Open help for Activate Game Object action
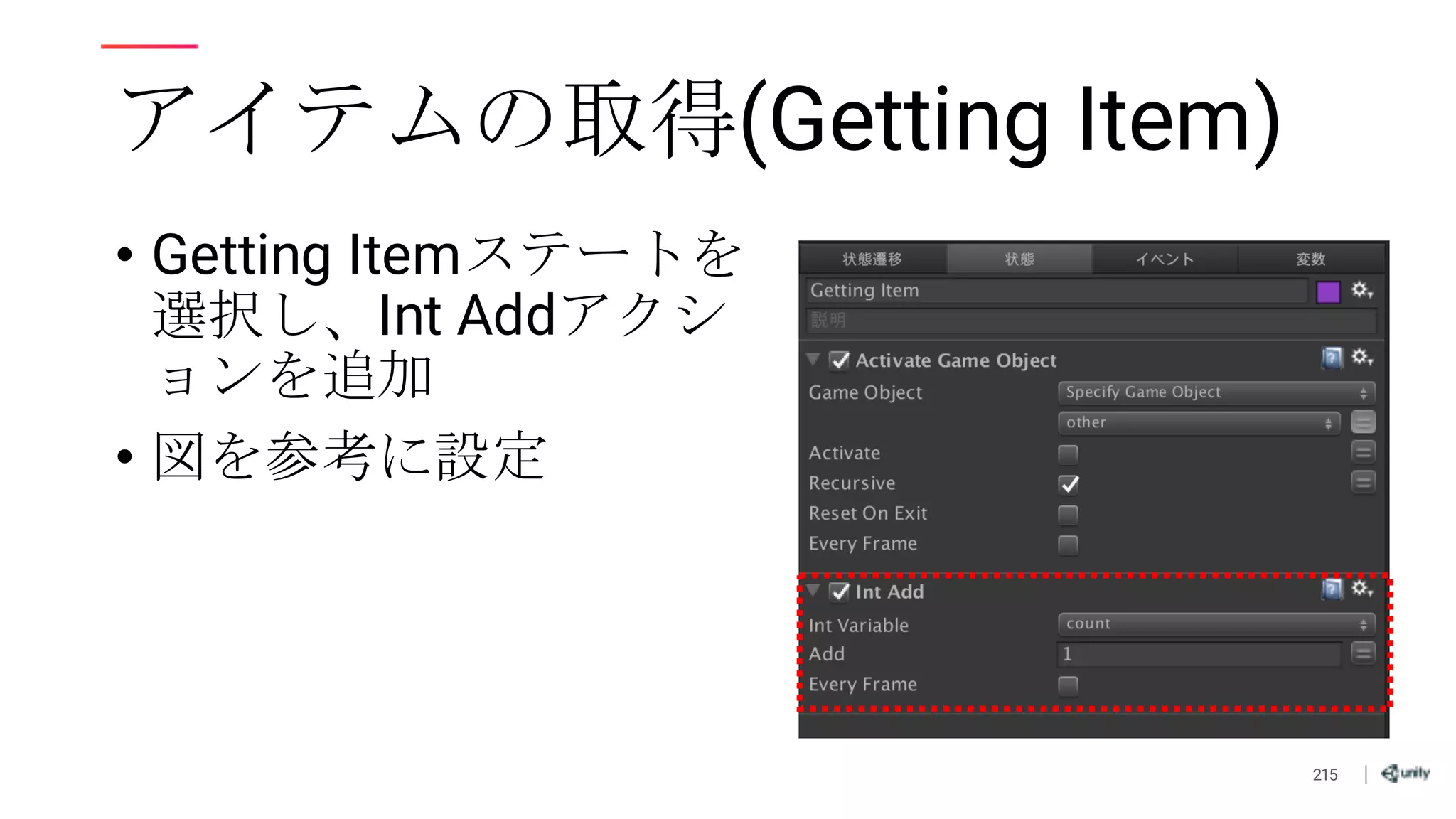Screen dimensions: 1456x819 coord(1332,358)
